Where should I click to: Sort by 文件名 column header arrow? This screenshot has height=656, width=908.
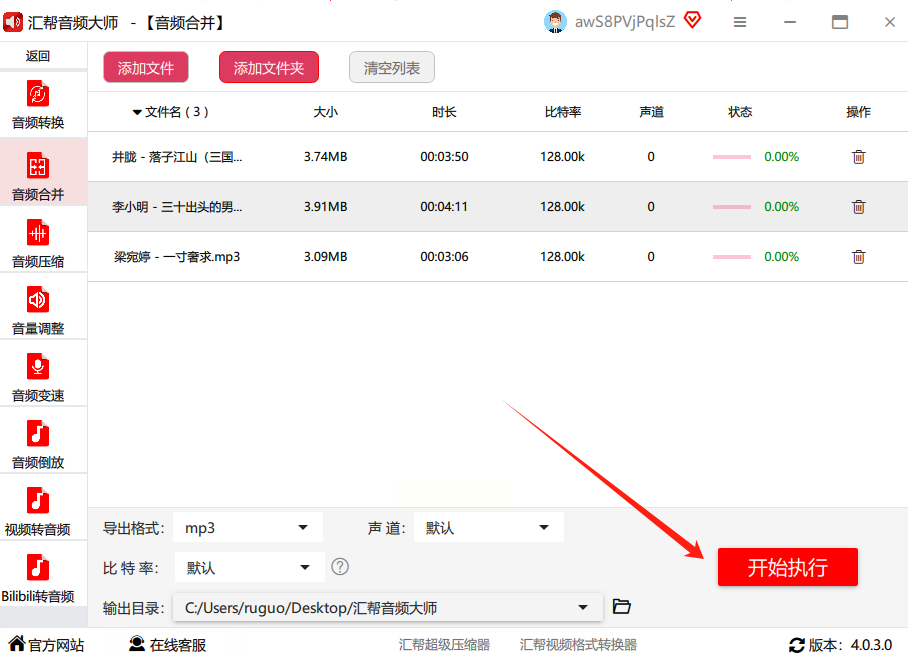tap(137, 112)
